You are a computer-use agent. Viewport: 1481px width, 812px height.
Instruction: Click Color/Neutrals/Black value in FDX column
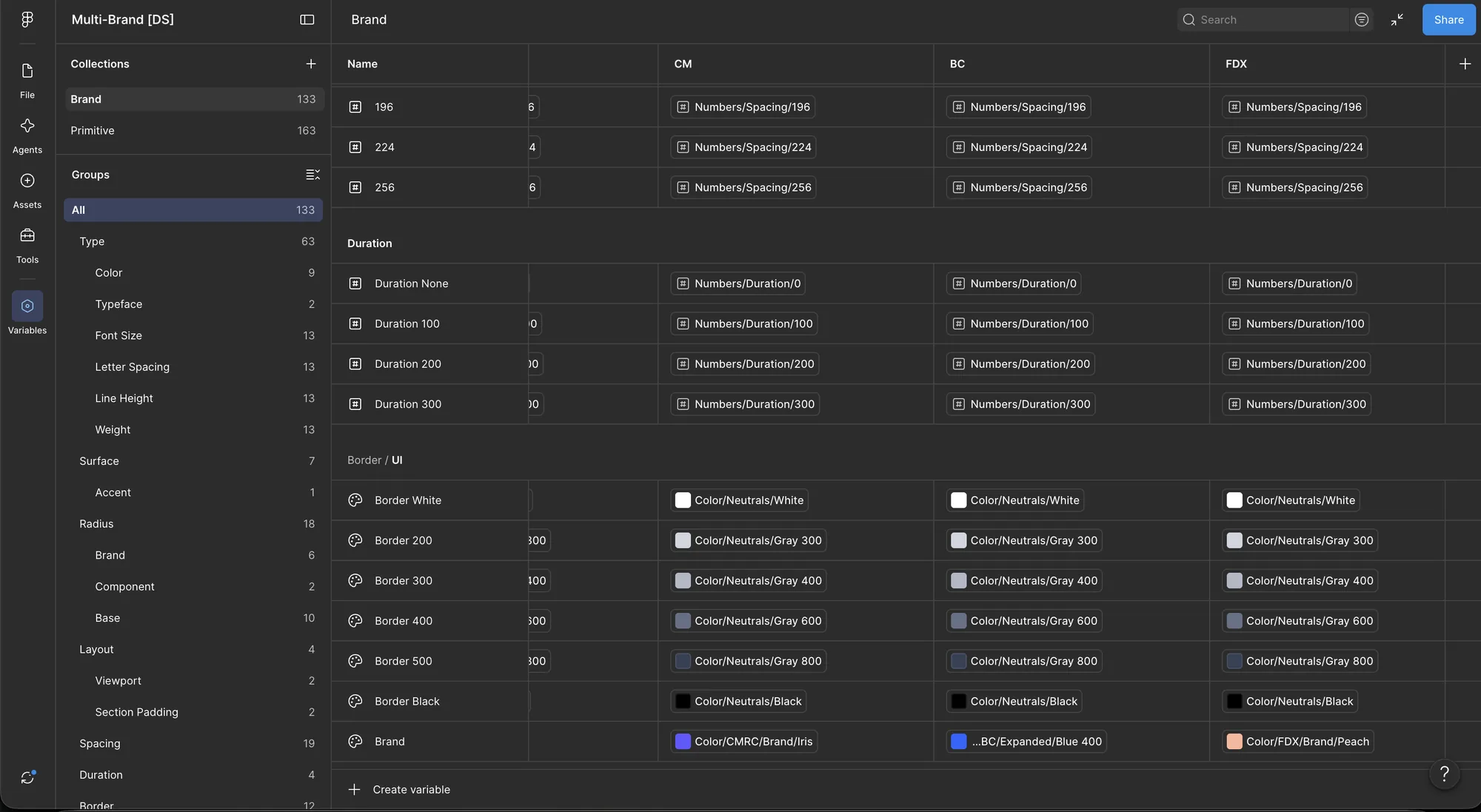[1289, 702]
